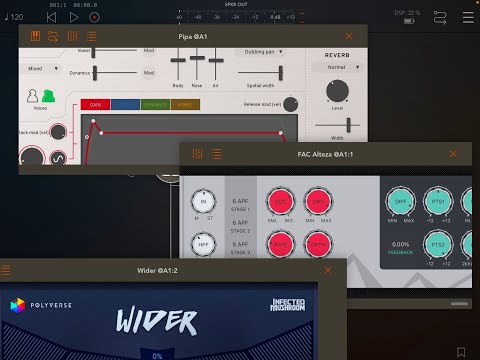This screenshot has width=480, height=360.
Task: Click the Nose fader
Action: click(197, 58)
